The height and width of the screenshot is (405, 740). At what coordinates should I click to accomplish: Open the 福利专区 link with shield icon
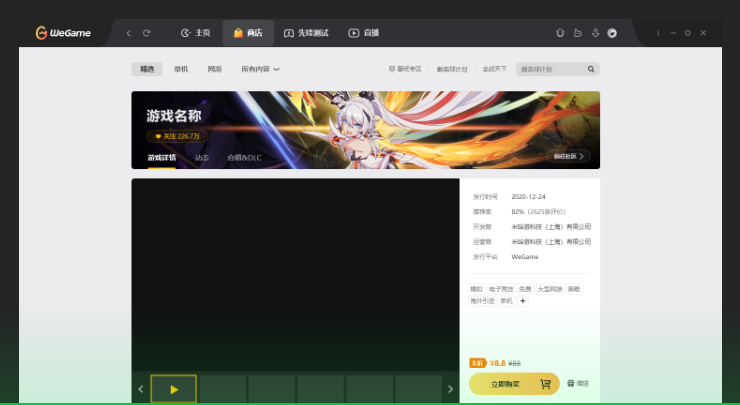click(x=405, y=69)
